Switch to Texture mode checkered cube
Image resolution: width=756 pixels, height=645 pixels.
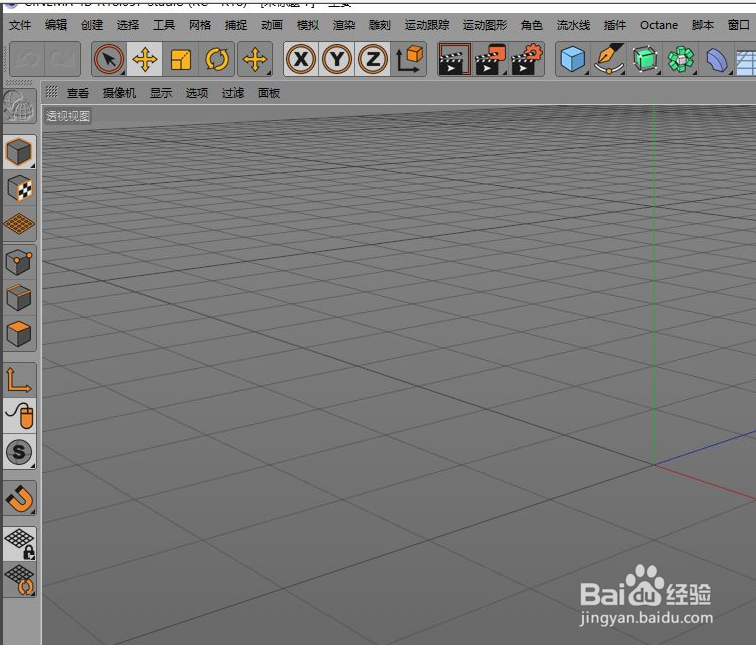[19, 188]
